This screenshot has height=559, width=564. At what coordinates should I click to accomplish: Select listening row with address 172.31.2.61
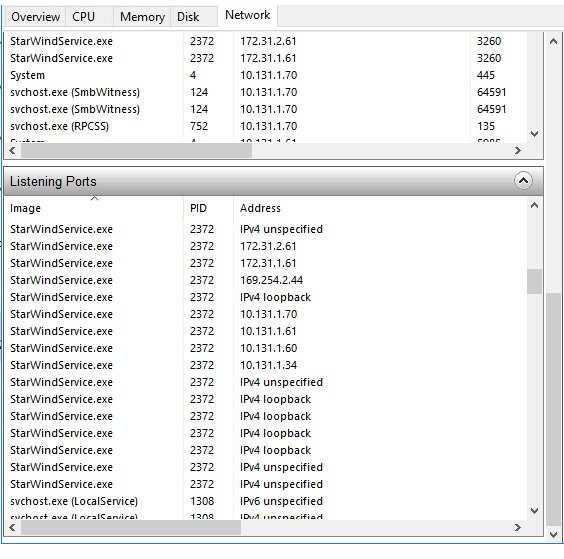pos(265,246)
